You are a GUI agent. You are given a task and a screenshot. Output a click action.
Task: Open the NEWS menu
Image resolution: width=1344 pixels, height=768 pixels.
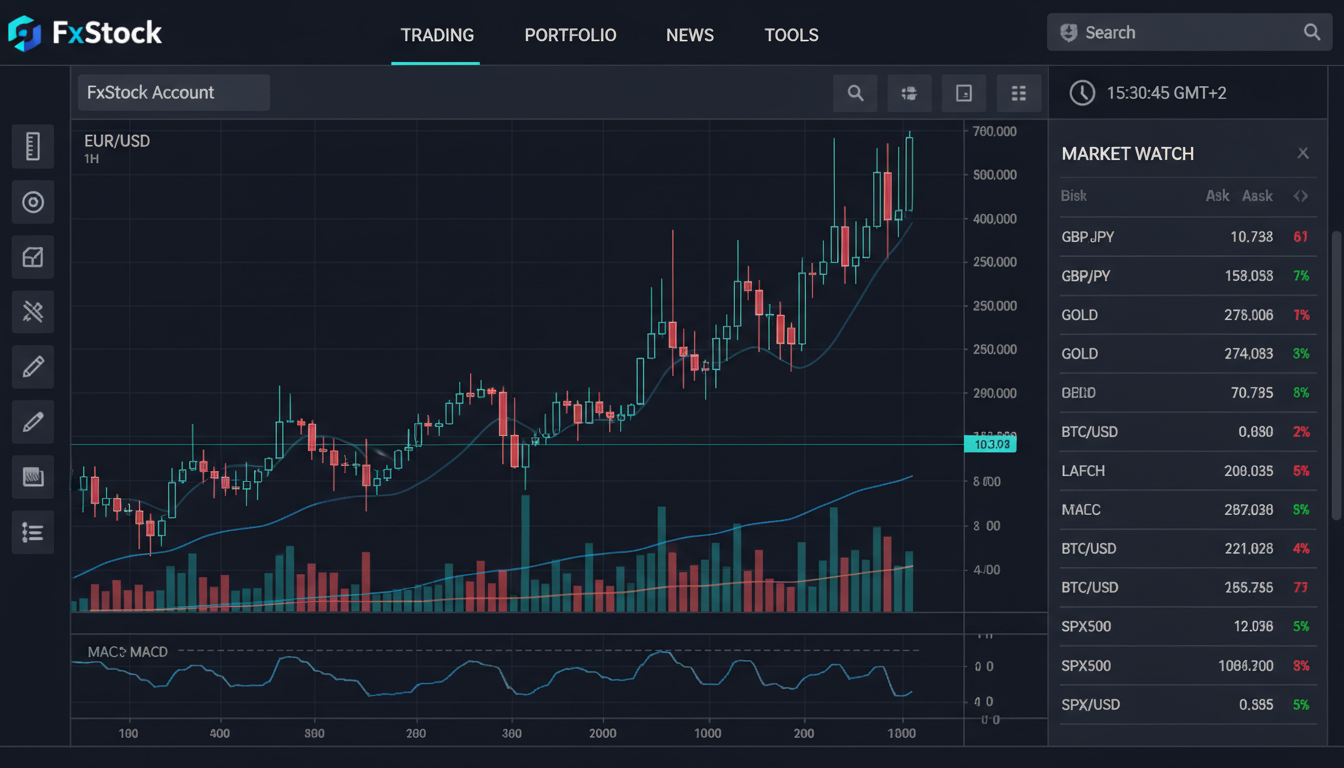[689, 35]
